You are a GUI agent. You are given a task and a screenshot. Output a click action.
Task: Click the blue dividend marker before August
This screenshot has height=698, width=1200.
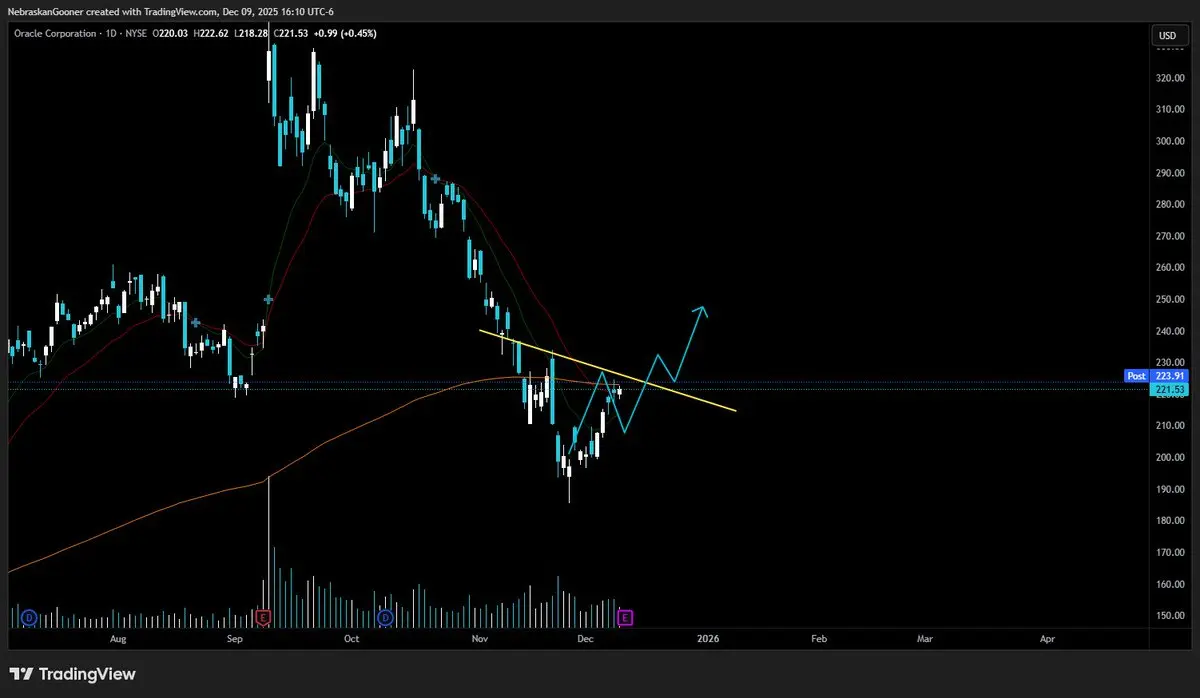point(28,618)
